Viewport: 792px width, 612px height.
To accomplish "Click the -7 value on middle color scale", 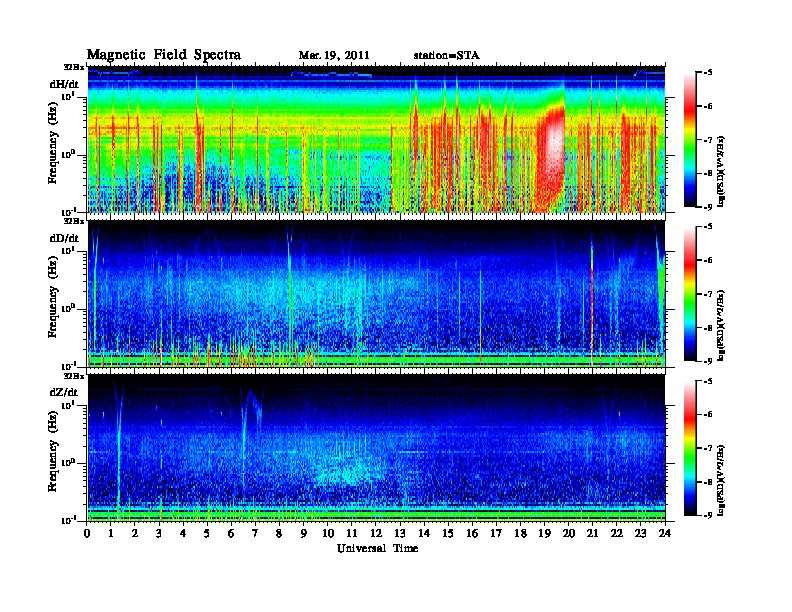I will pos(708,294).
